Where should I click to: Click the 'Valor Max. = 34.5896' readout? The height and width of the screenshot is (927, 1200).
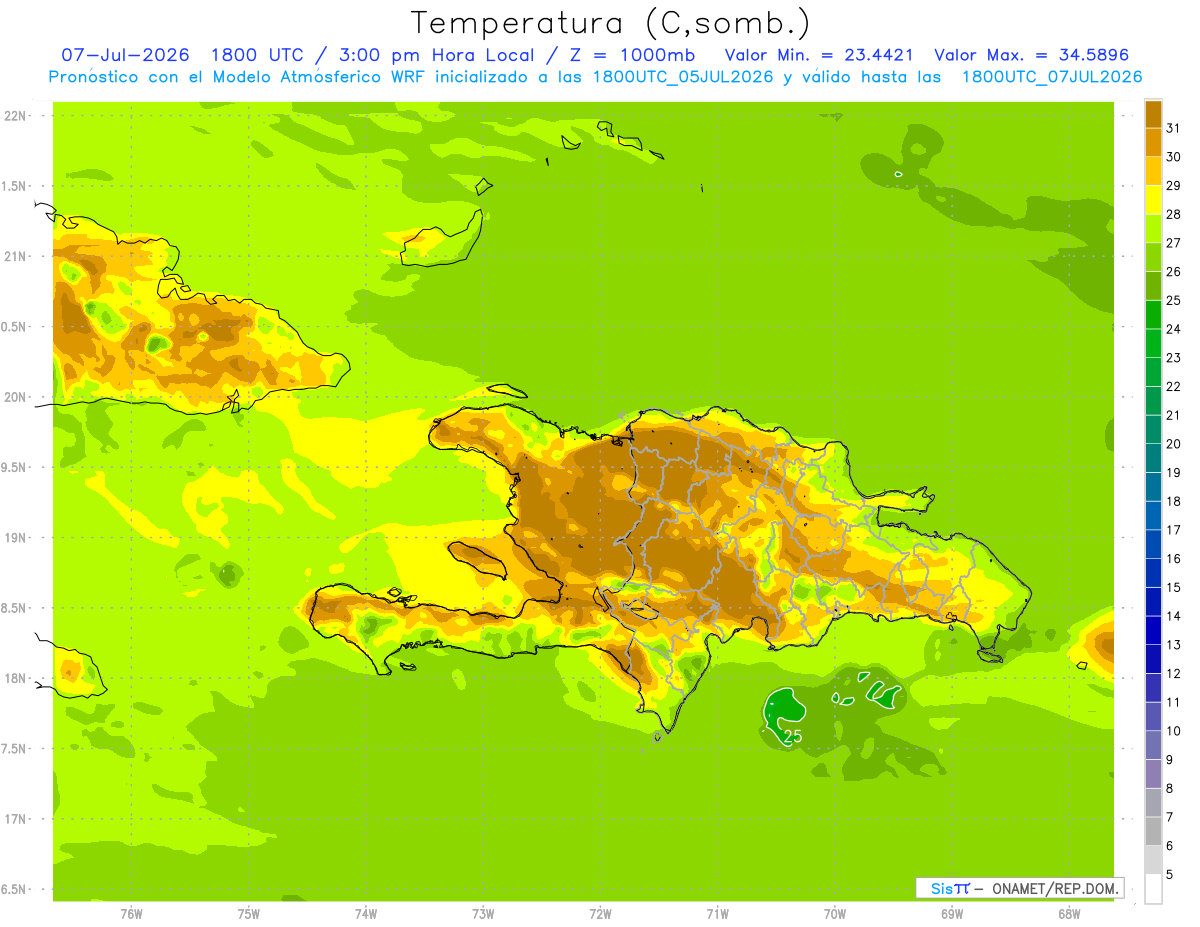1031,55
